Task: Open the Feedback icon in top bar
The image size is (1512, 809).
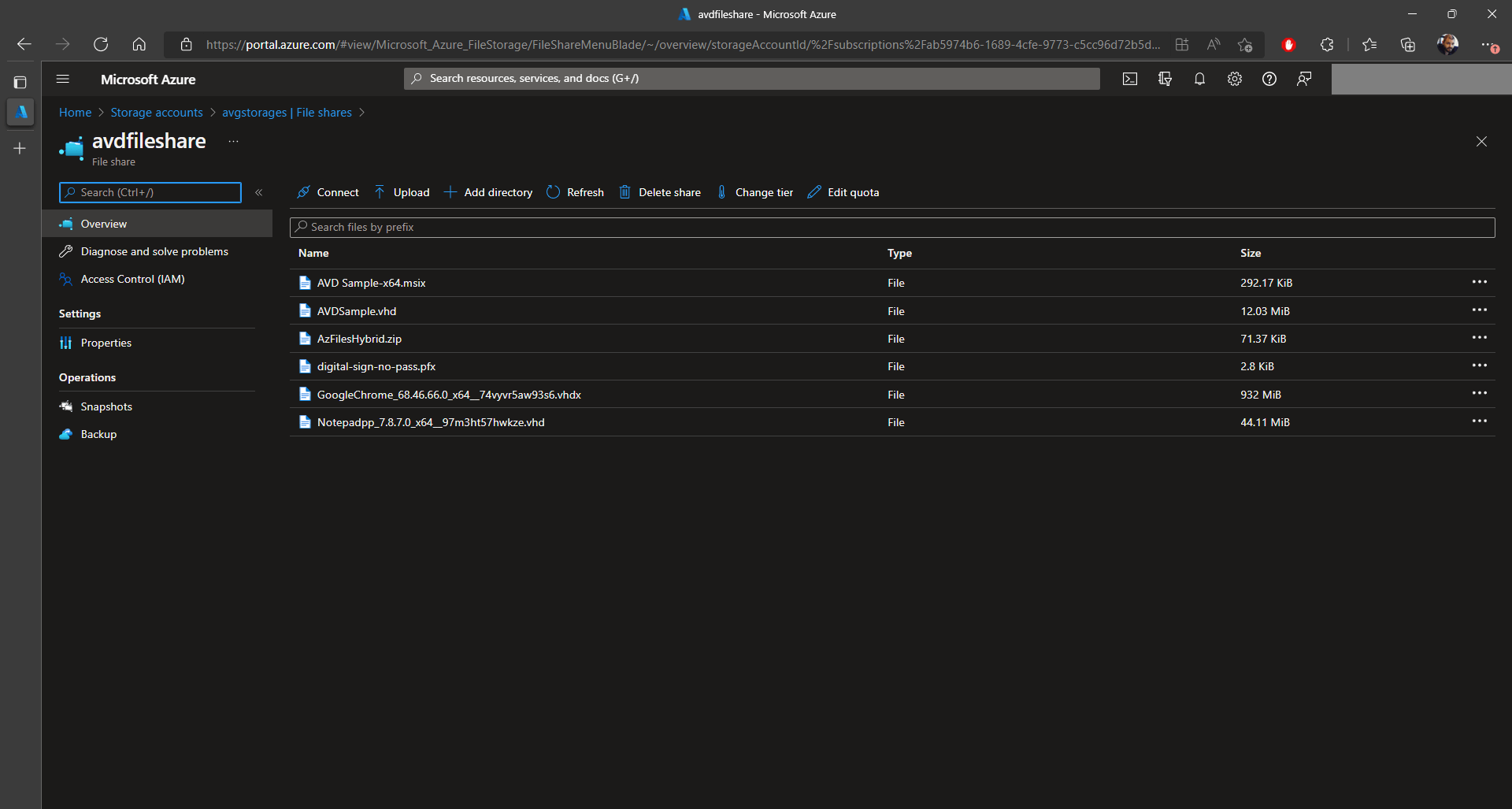Action: pos(1304,79)
